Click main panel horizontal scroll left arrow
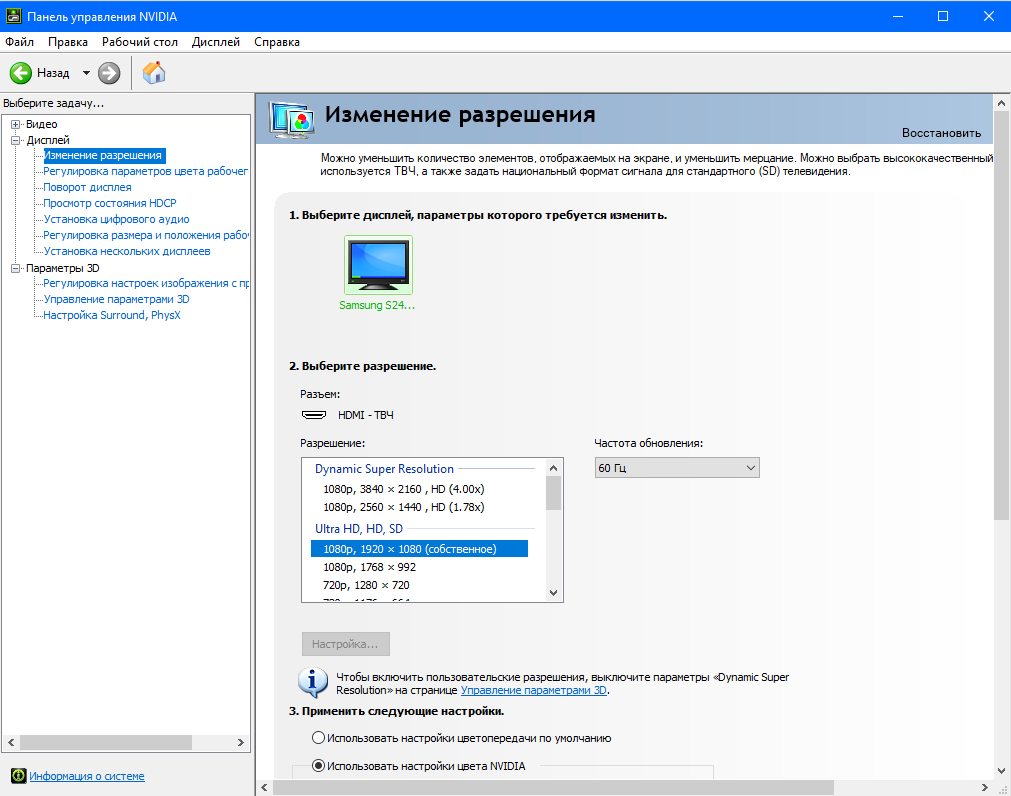The image size is (1011, 796). click(264, 788)
